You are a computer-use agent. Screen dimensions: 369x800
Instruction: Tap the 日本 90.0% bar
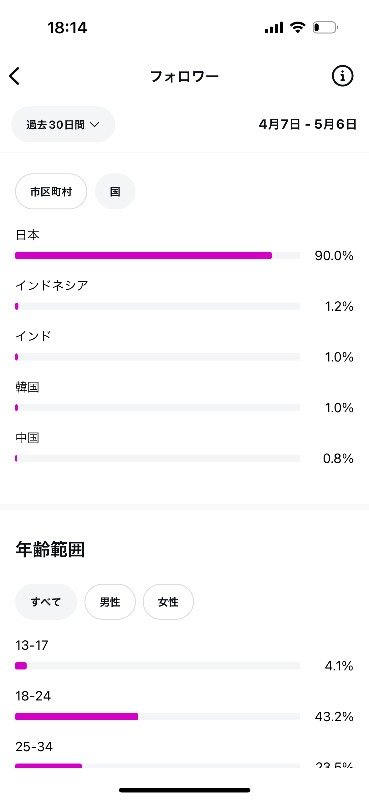coord(158,256)
